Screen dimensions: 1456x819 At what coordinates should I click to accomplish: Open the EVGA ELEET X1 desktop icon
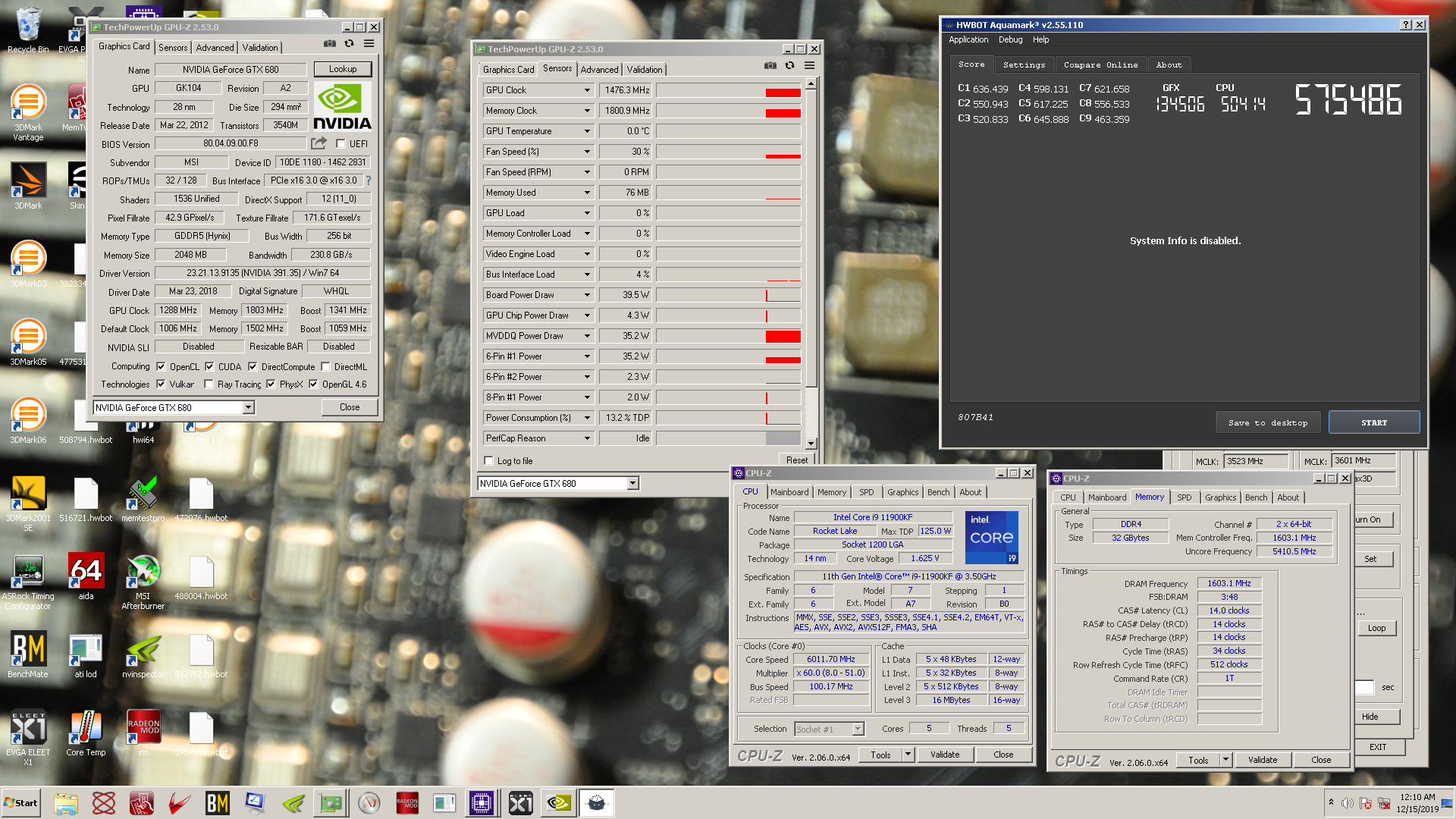click(28, 737)
